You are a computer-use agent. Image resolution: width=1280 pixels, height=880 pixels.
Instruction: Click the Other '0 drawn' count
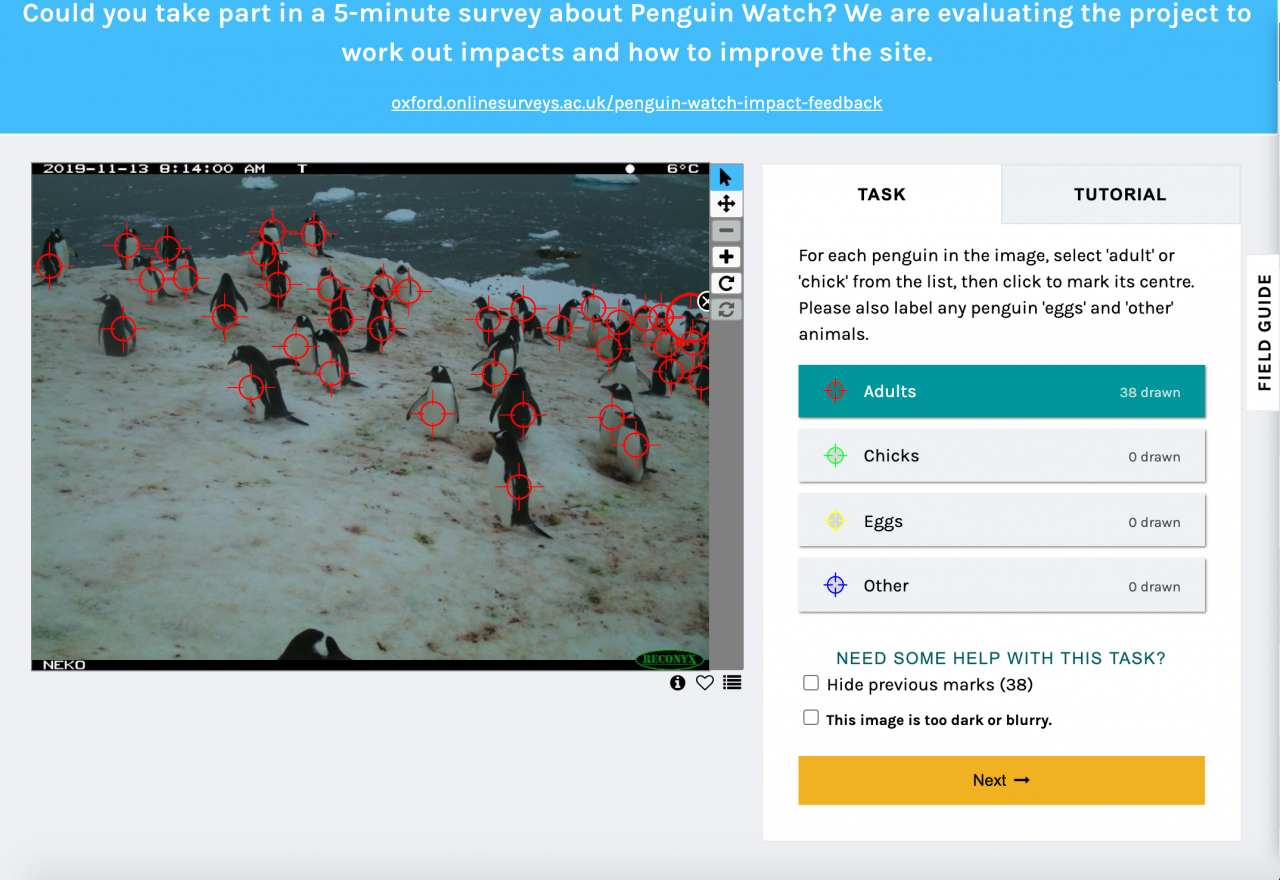tap(1154, 587)
